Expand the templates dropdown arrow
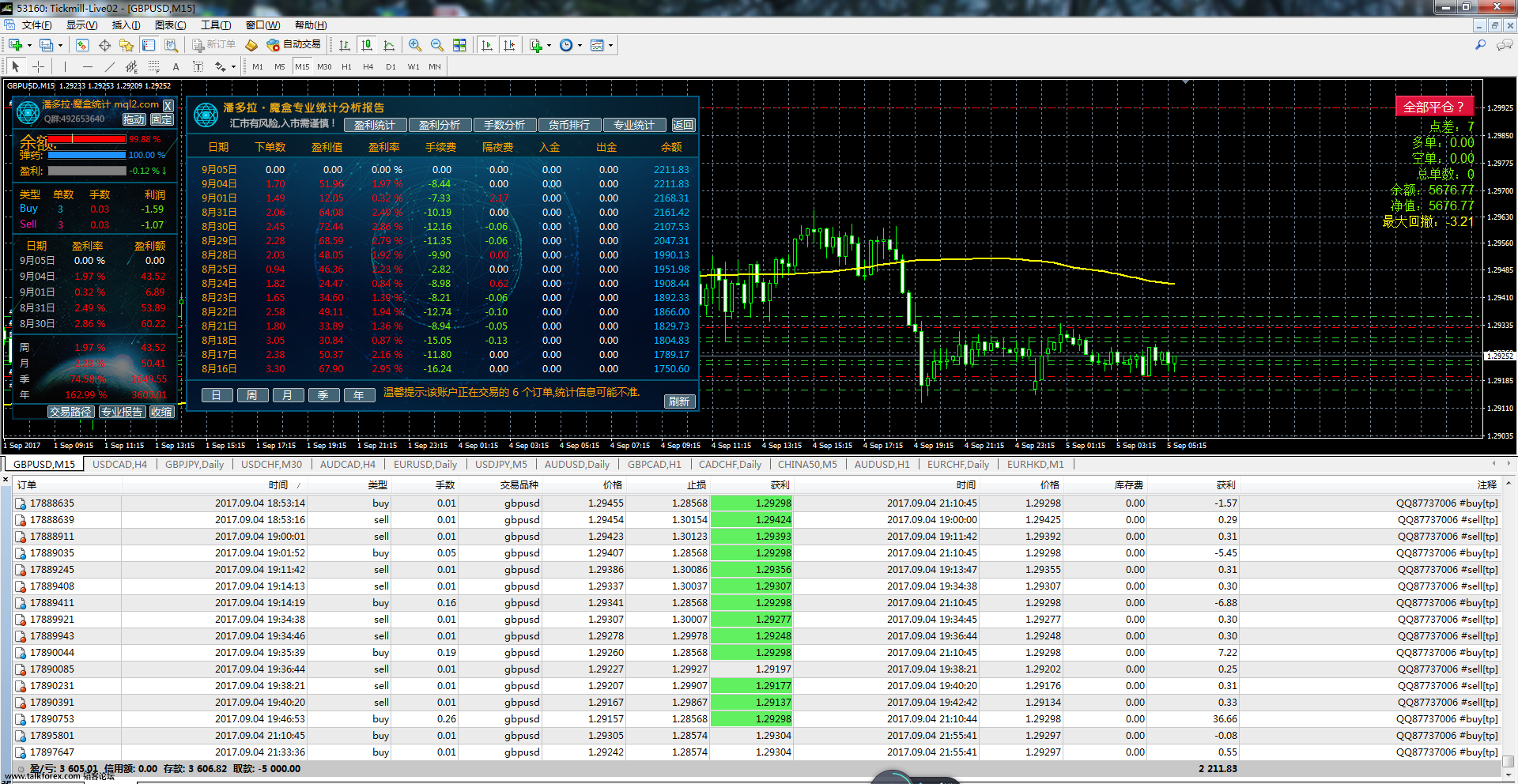Image resolution: width=1518 pixels, height=784 pixels. coord(610,45)
